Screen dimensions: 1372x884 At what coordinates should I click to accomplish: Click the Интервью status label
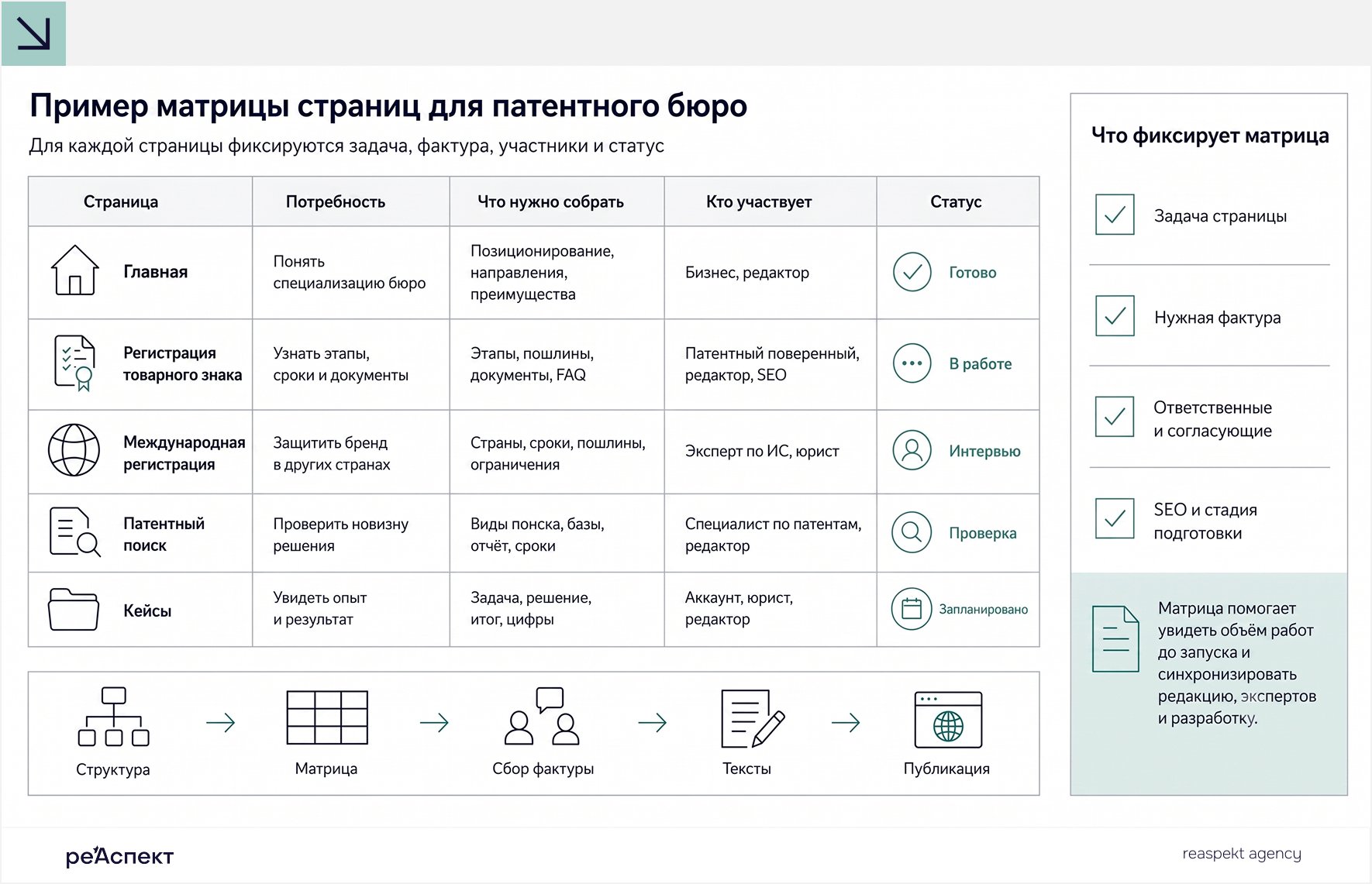984,451
